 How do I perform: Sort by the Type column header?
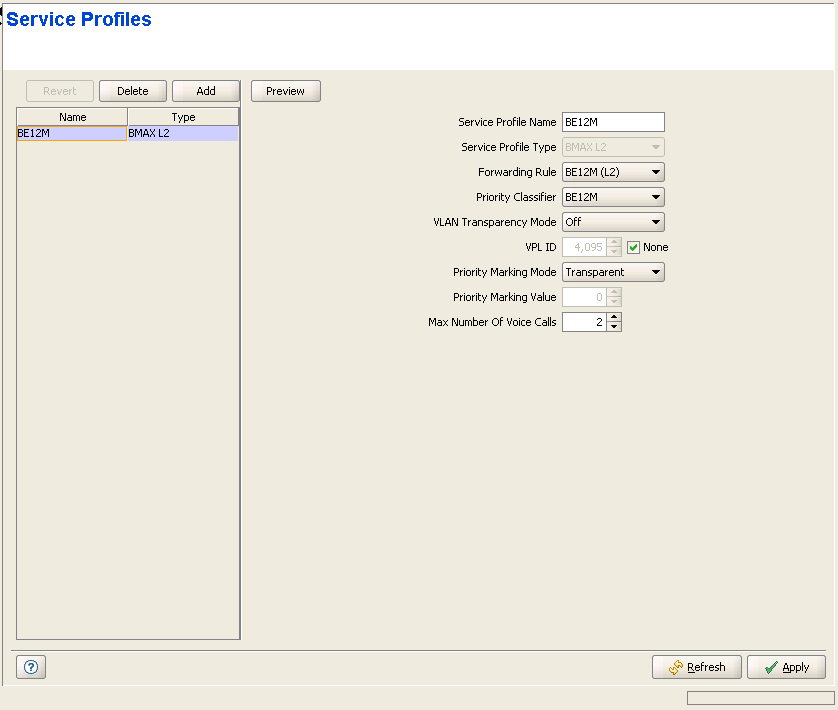click(x=183, y=117)
